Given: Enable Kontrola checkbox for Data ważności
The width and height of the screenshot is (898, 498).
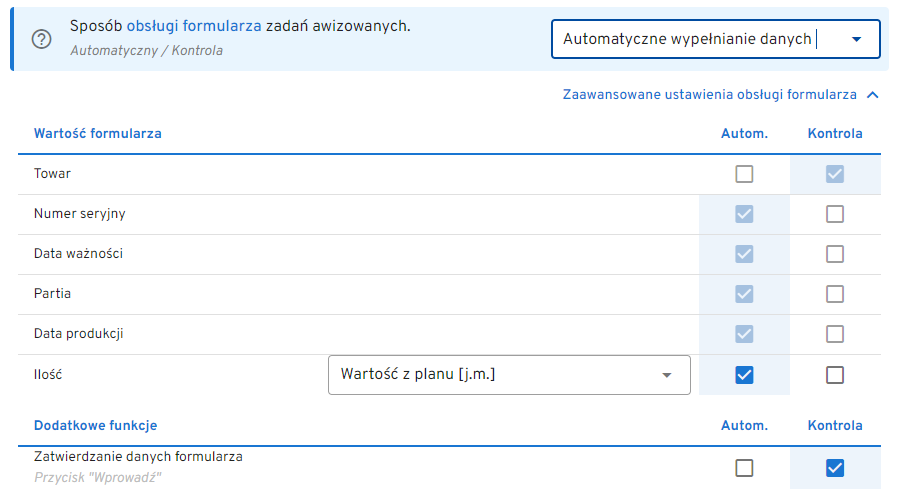Looking at the screenshot, I should point(835,254).
